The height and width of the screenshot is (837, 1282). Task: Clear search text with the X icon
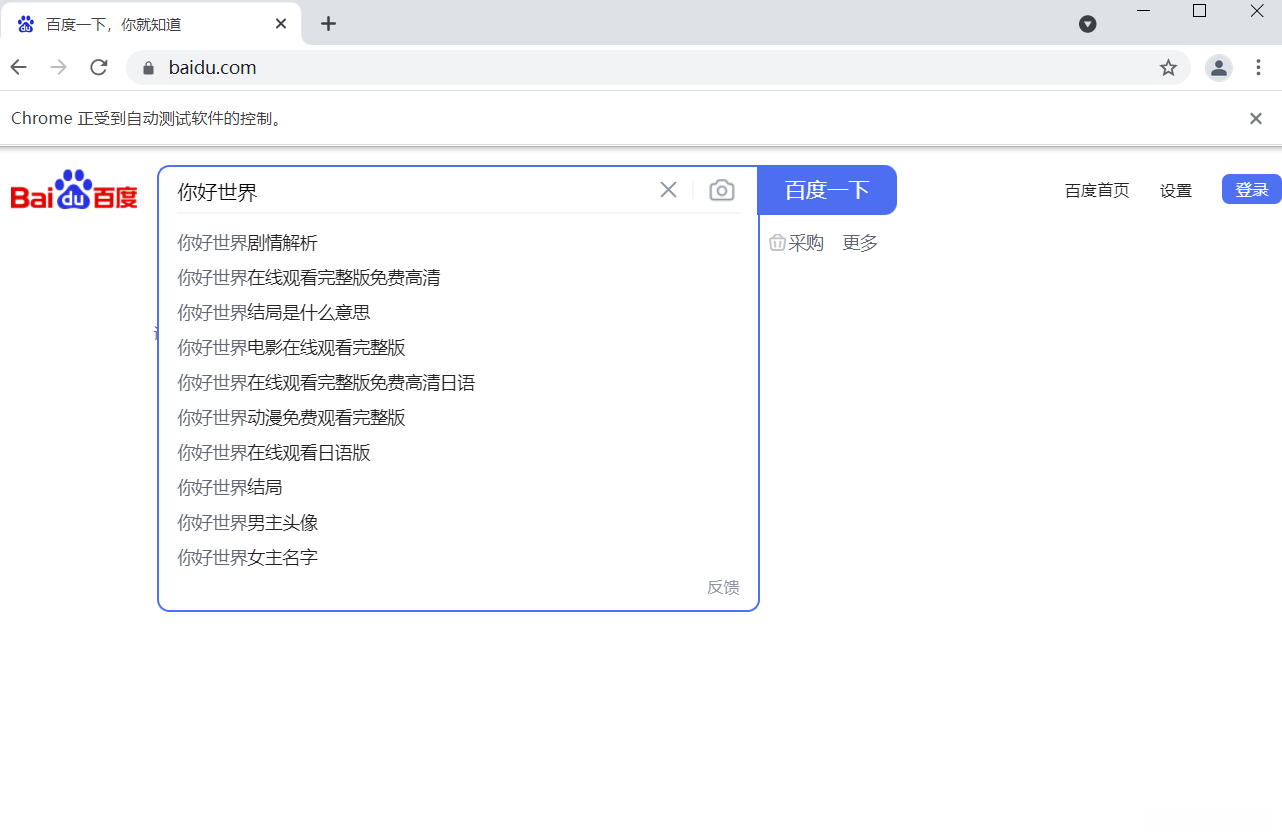tap(668, 189)
